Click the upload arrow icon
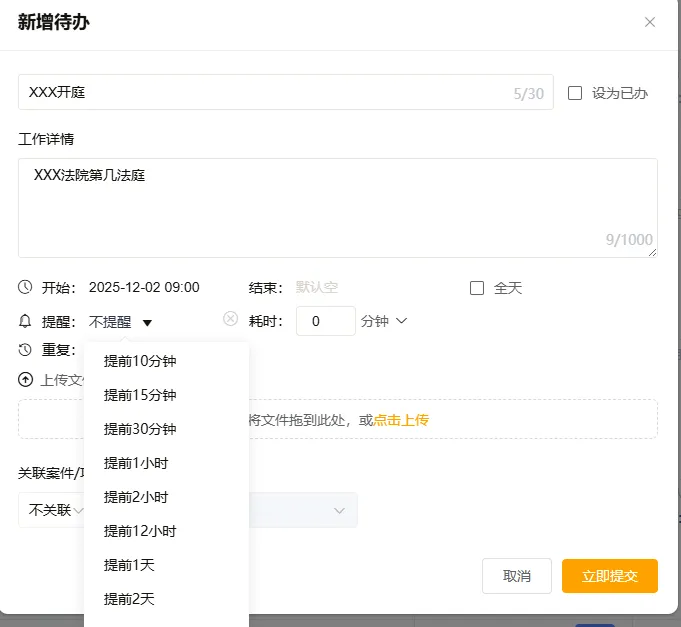Image resolution: width=681 pixels, height=627 pixels. click(x=26, y=380)
